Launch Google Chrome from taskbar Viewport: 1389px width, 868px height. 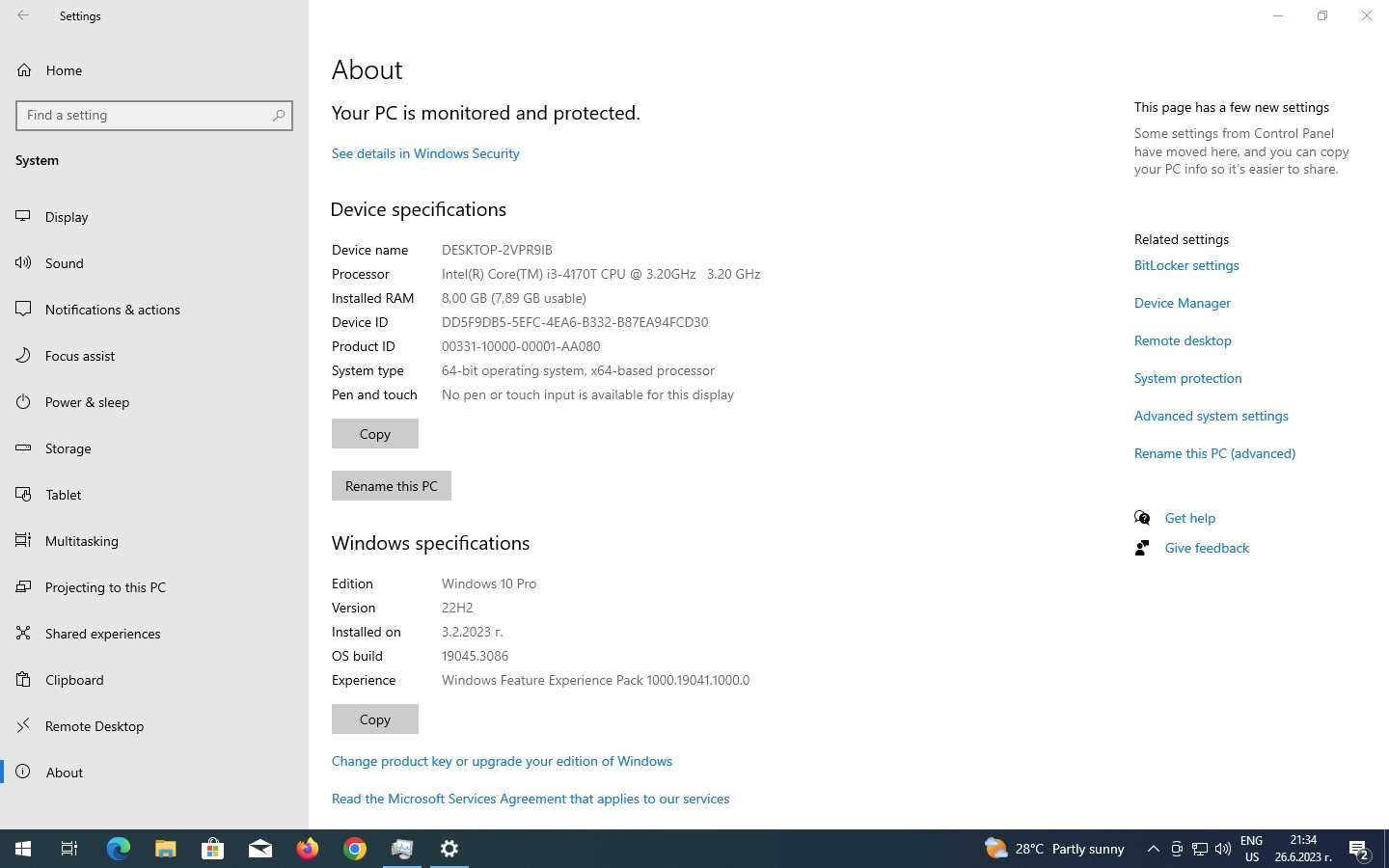coord(354,849)
